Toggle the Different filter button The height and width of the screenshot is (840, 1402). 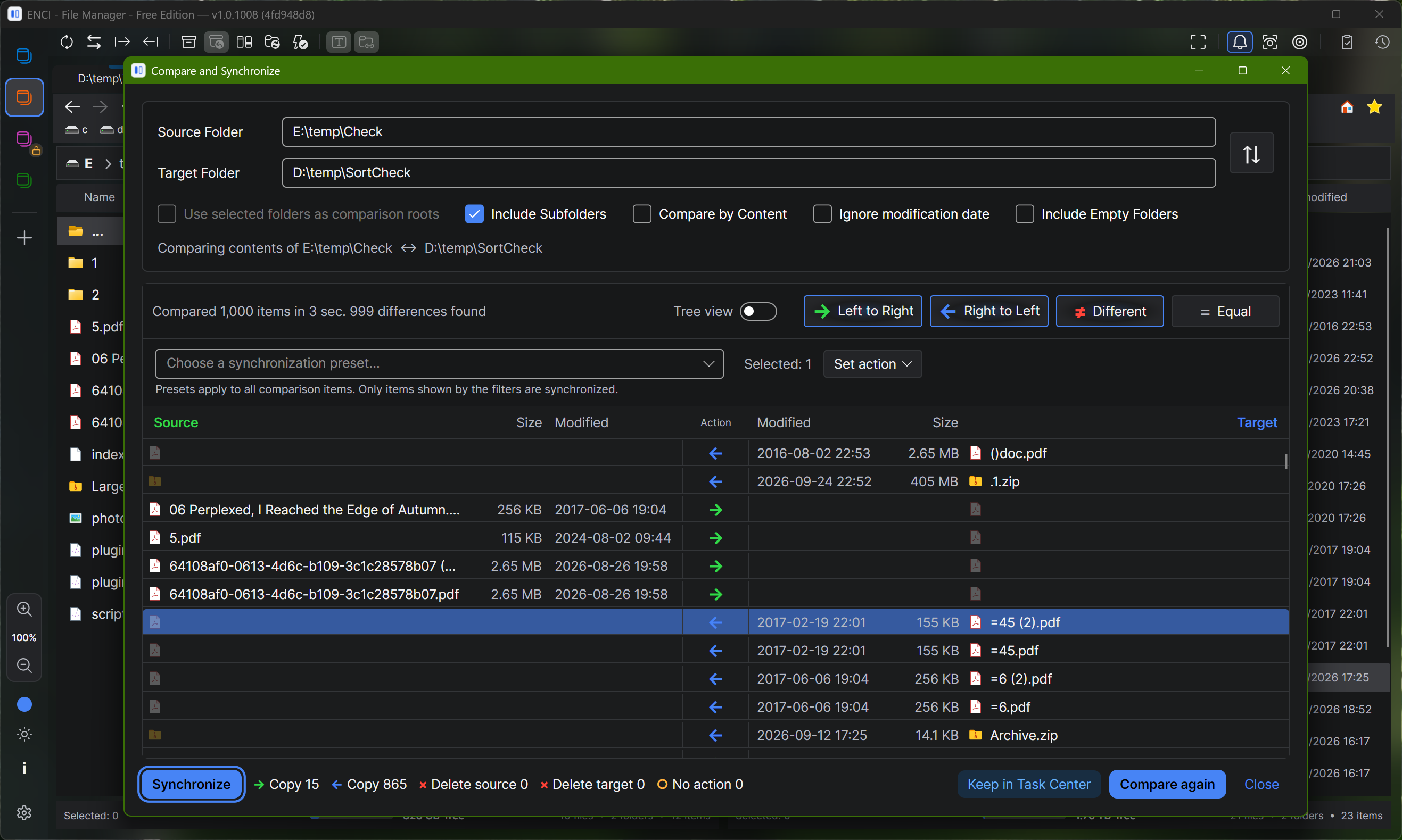1109,311
